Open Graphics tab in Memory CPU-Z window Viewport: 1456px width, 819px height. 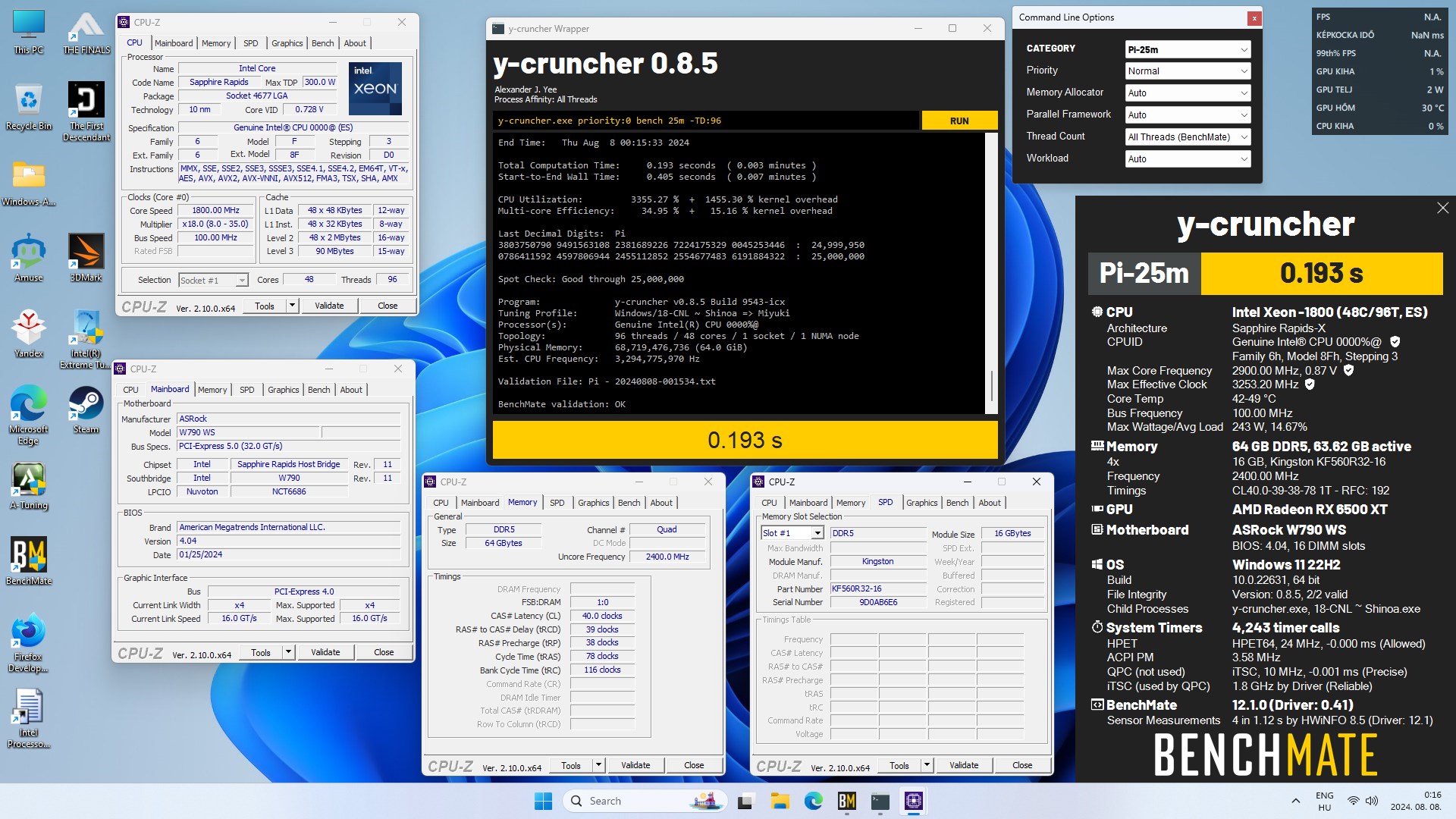click(x=593, y=503)
